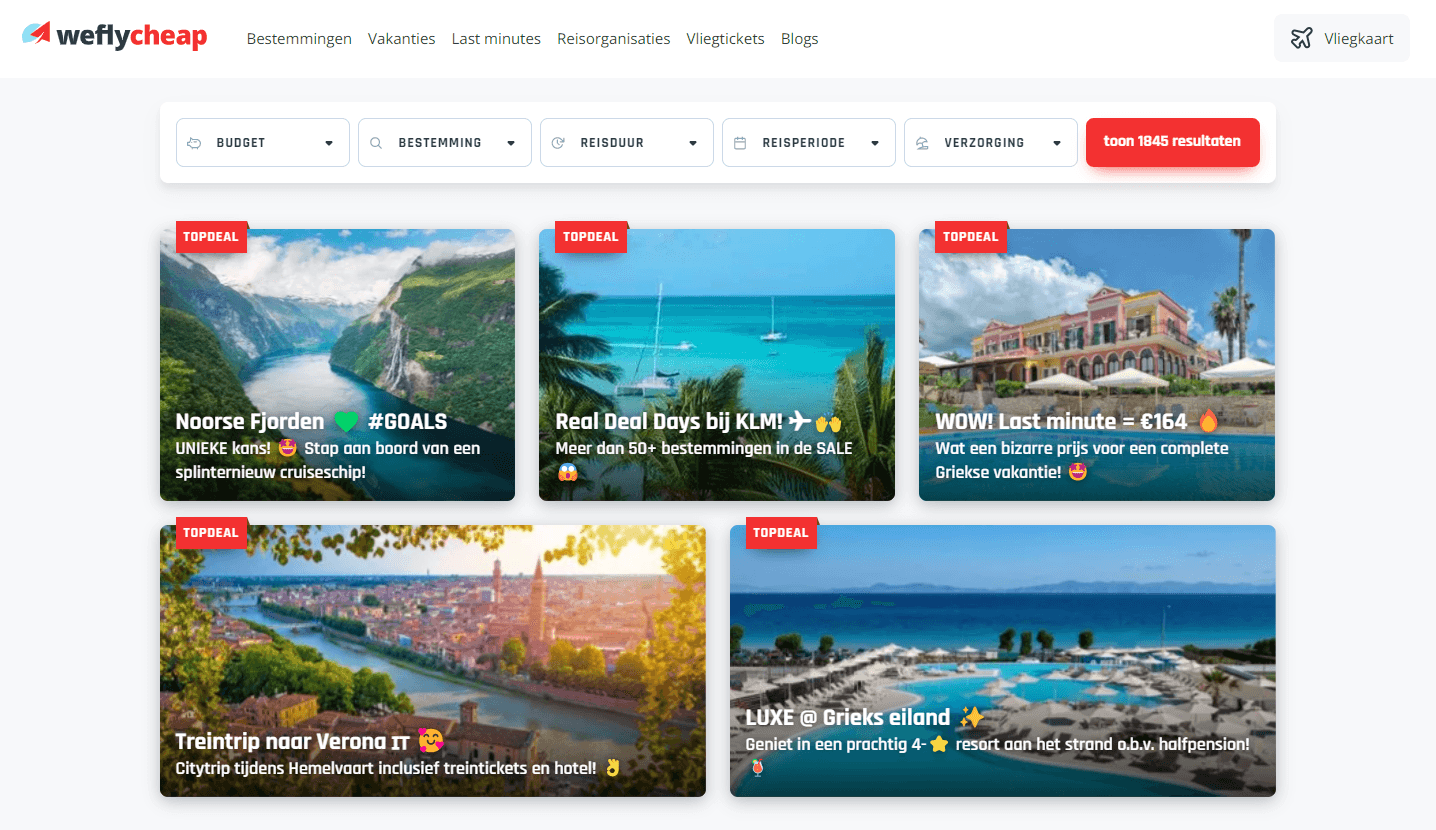Click the magnifier icon in Bestemming
This screenshot has width=1436, height=830.
pos(376,143)
